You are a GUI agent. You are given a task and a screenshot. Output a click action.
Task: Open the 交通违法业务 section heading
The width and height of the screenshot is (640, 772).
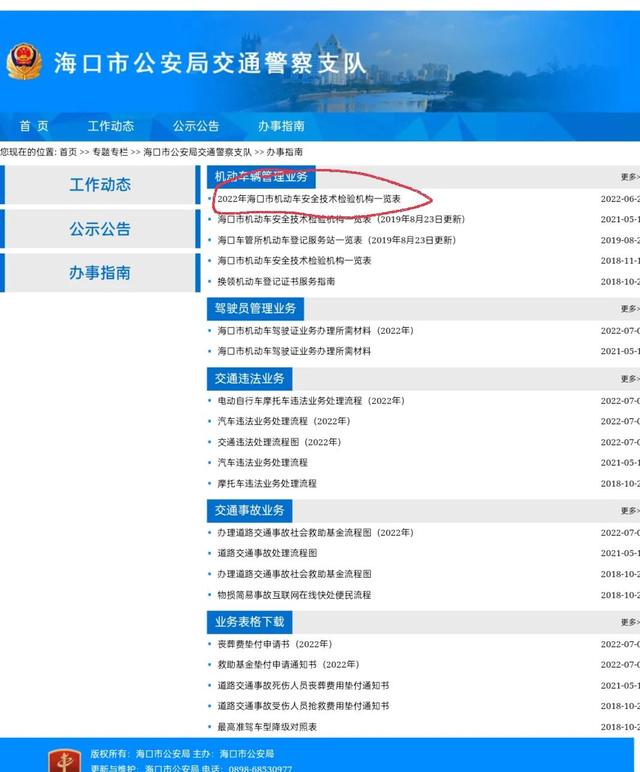249,379
